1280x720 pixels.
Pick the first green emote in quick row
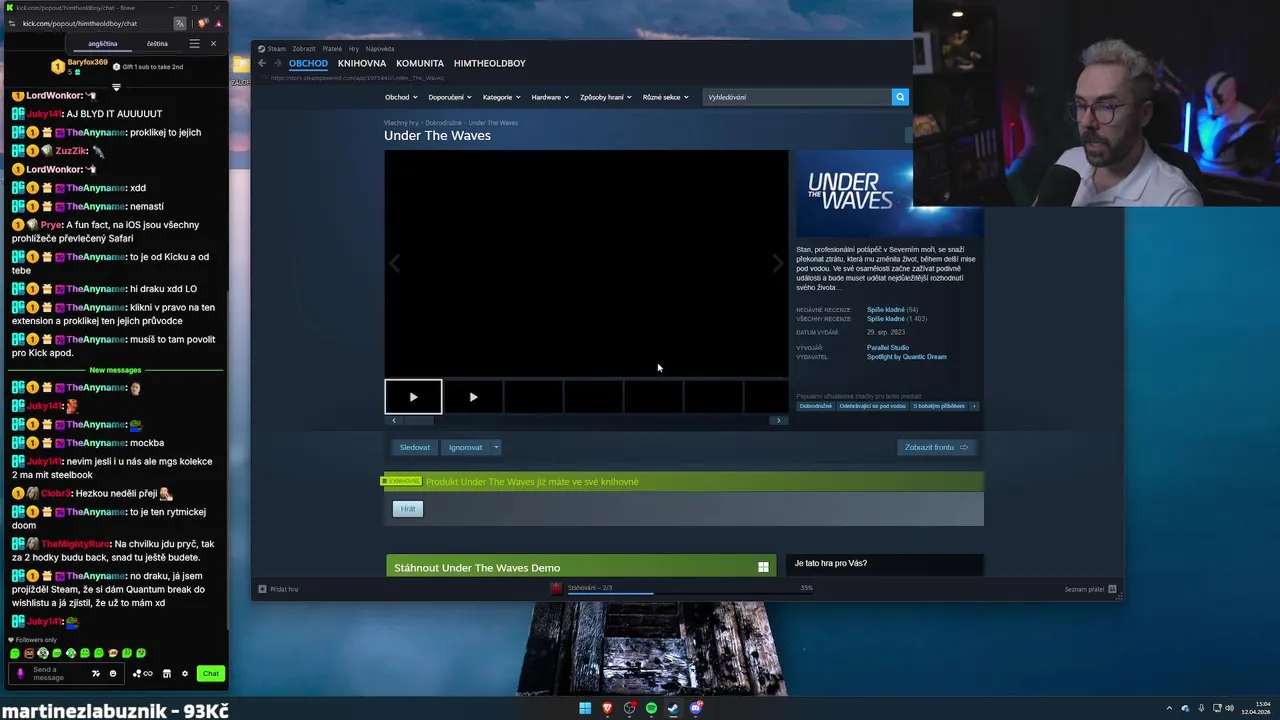[x=15, y=653]
